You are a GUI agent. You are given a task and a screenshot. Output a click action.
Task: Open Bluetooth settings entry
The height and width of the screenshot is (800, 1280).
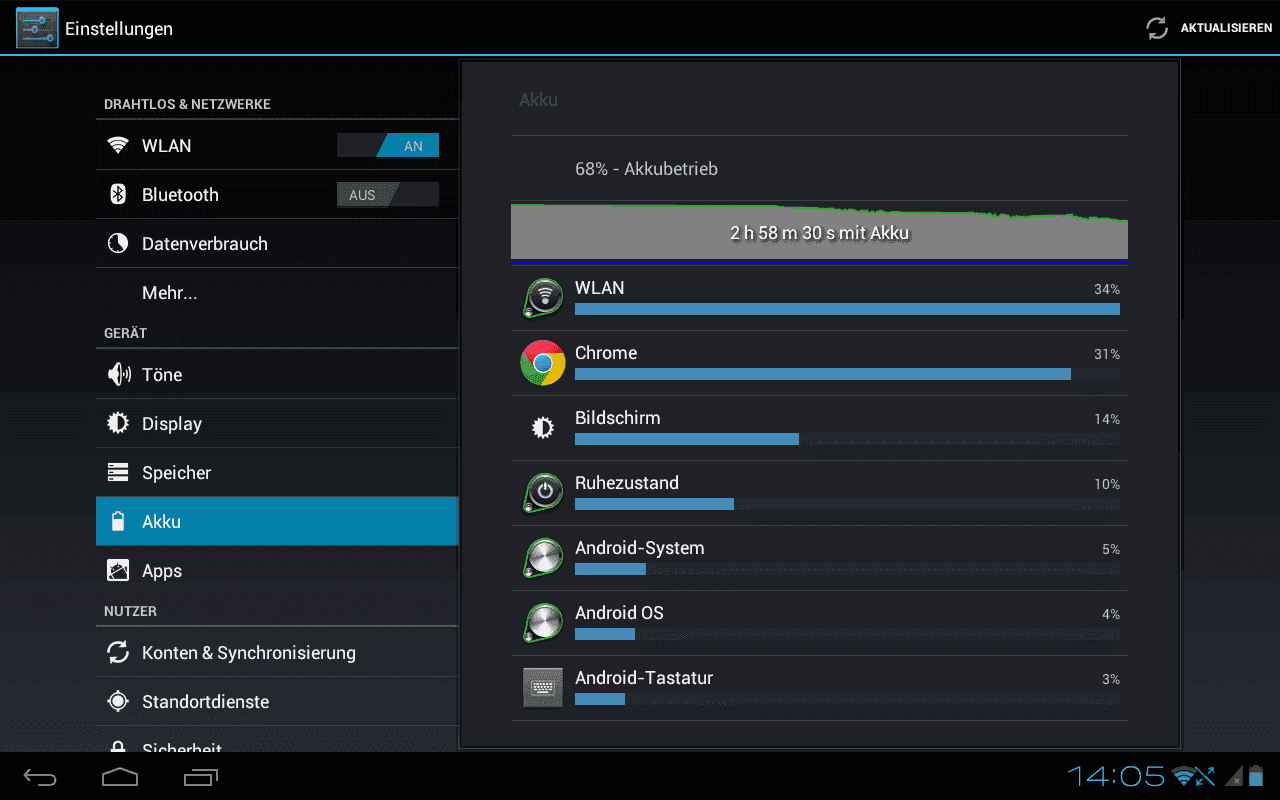pyautogui.click(x=277, y=195)
